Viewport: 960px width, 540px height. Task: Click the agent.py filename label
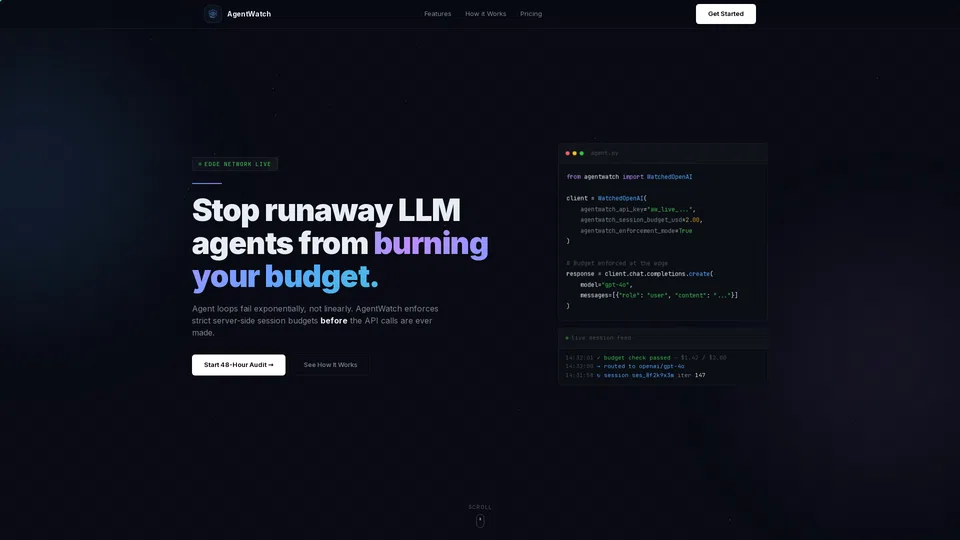tap(604, 153)
